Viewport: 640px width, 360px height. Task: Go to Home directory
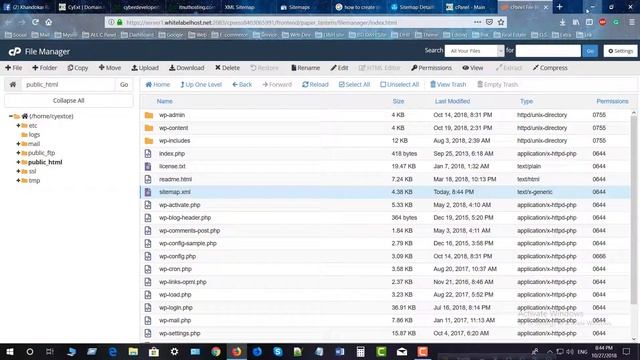158,84
